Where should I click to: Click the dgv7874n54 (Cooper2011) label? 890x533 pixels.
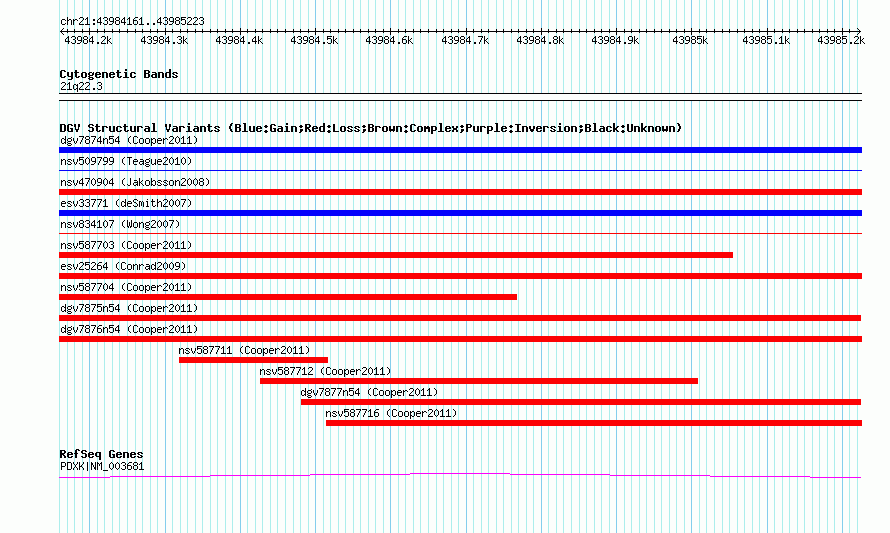[x=129, y=140]
